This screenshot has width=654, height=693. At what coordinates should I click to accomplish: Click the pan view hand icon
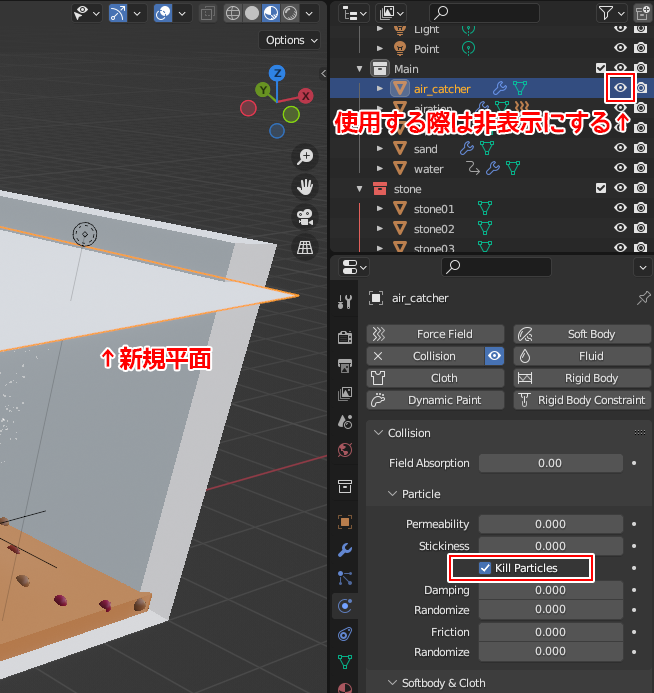[x=305, y=187]
